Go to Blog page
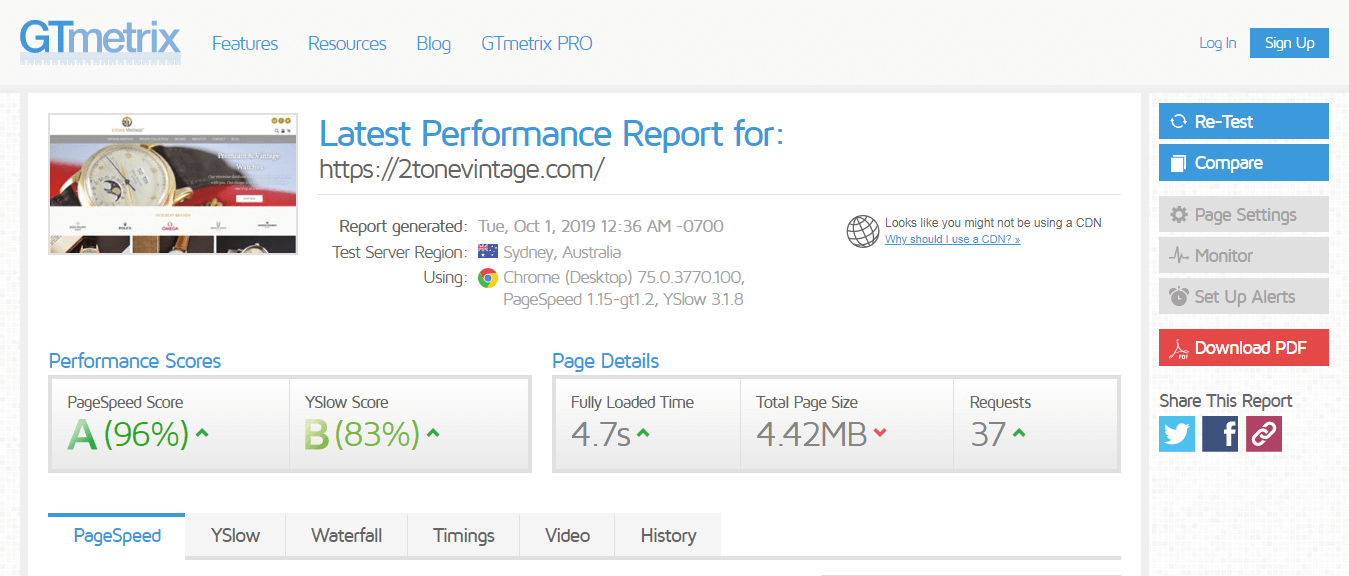This screenshot has height=576, width=1349. pos(433,43)
